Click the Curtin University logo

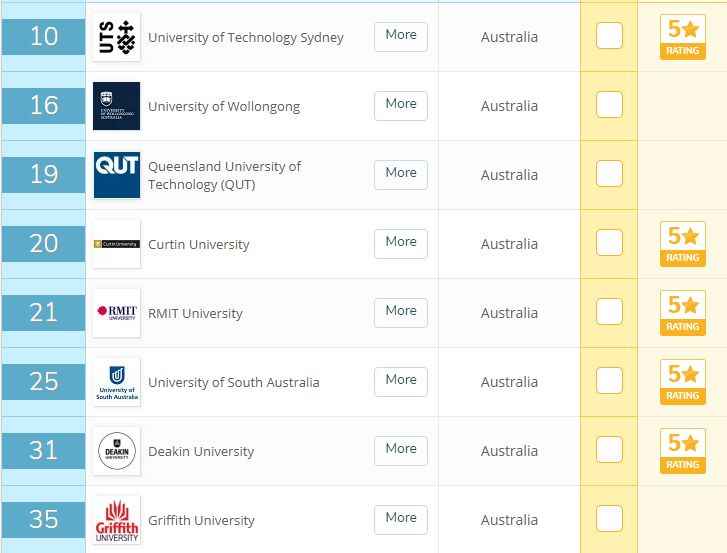(x=116, y=244)
